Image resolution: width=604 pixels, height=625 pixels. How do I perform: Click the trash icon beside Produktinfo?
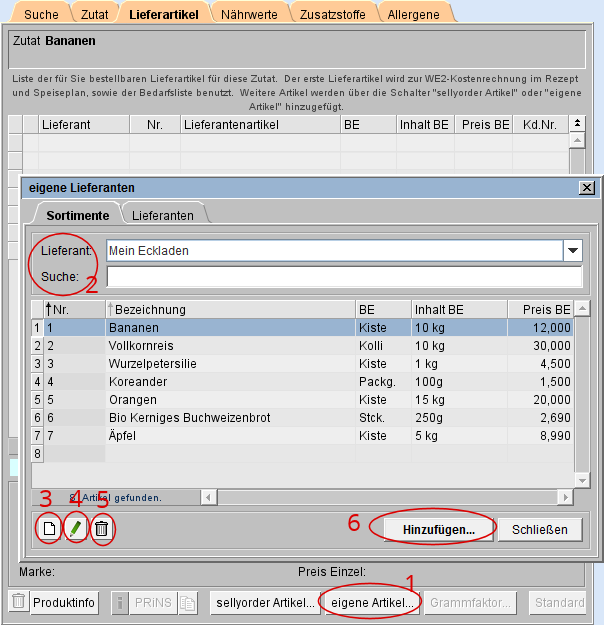[18, 602]
